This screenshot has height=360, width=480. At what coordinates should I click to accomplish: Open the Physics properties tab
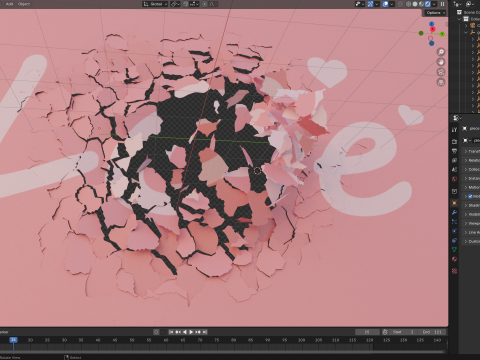[x=454, y=231]
